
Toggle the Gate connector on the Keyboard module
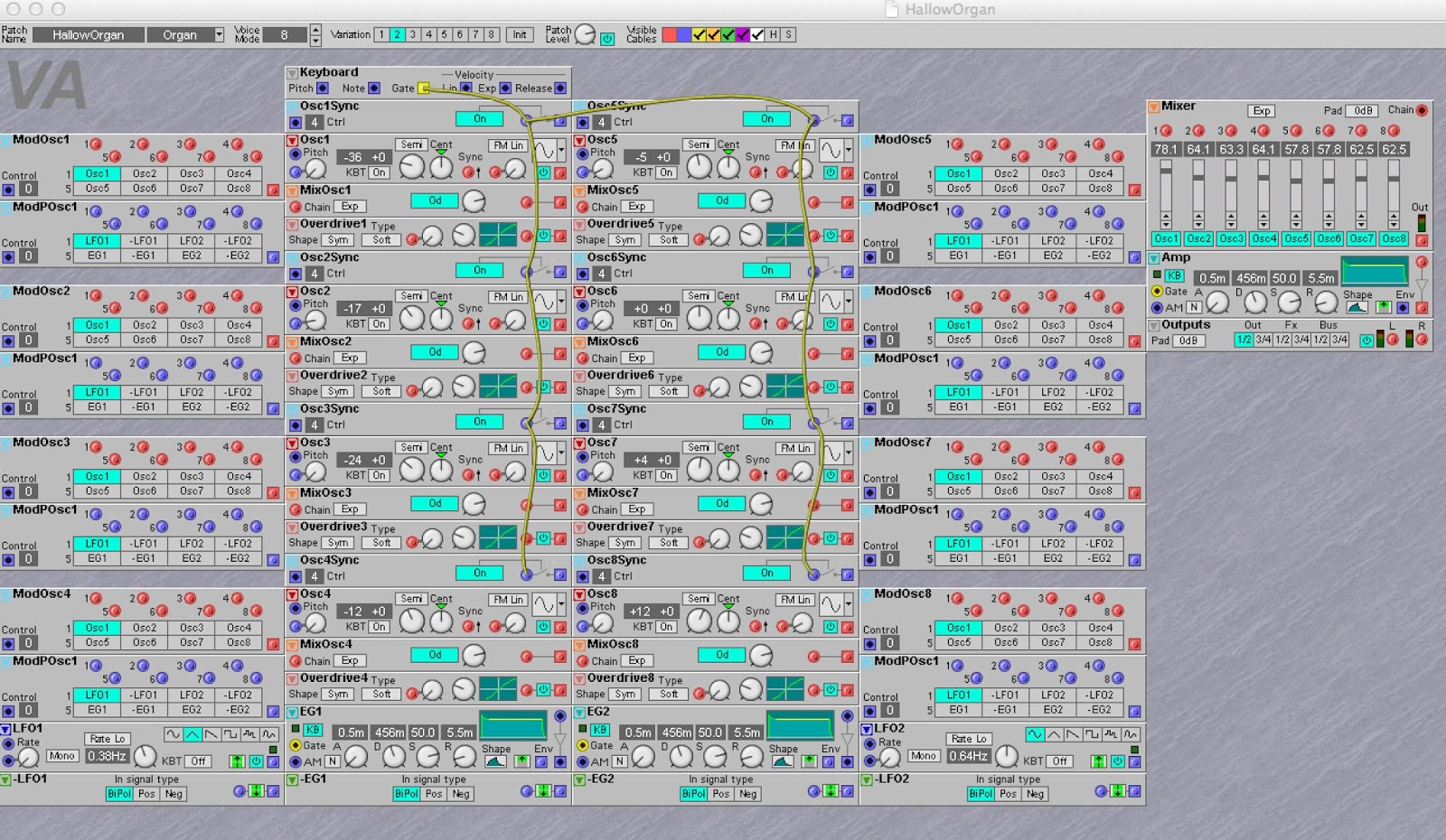(424, 88)
